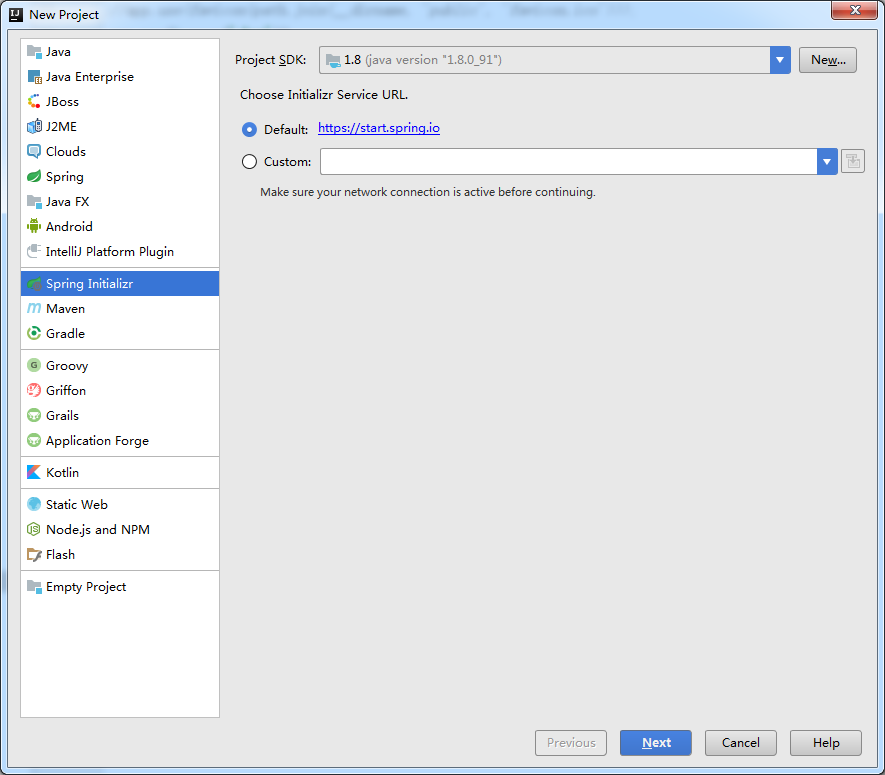Click the Java Enterprise icon
This screenshot has height=775, width=885.
pyautogui.click(x=34, y=77)
